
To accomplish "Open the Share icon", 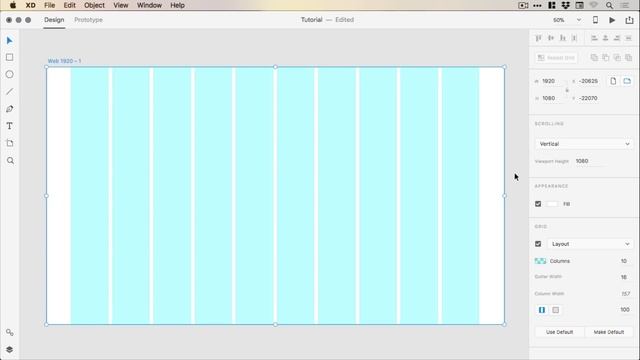I will tap(629, 20).
